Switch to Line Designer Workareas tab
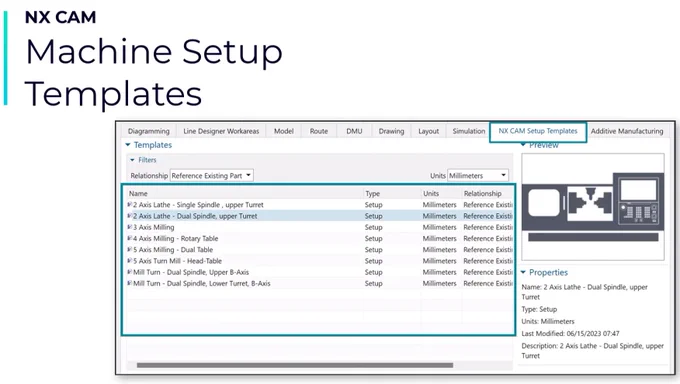 (x=221, y=131)
